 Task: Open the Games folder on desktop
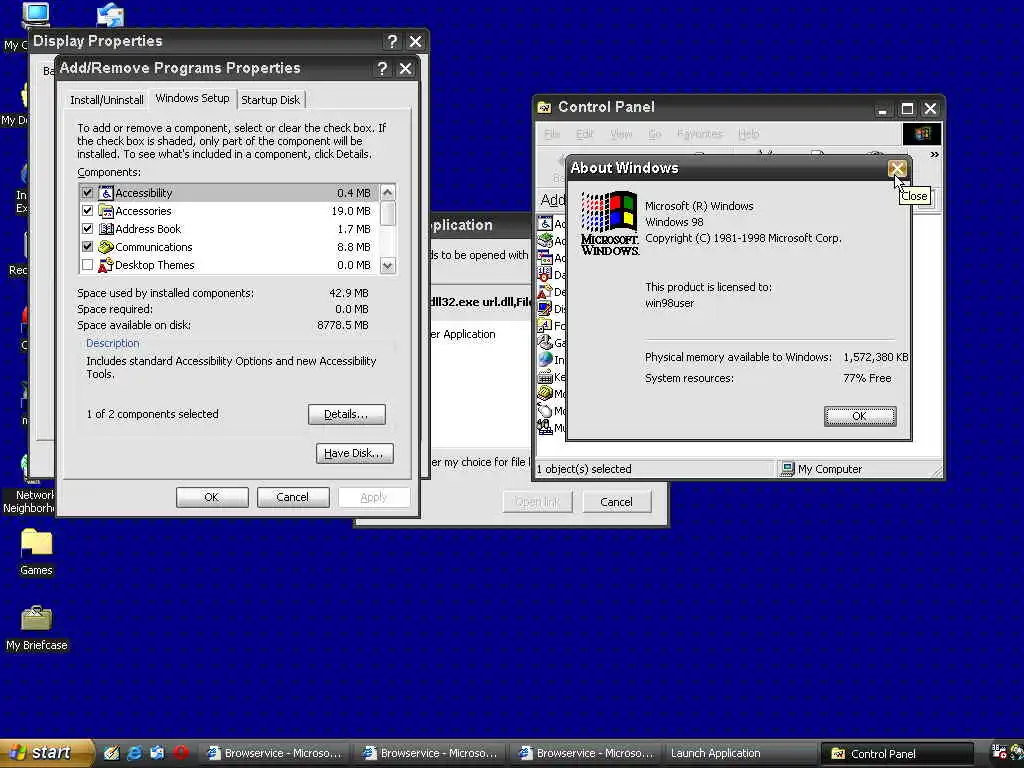tap(36, 552)
